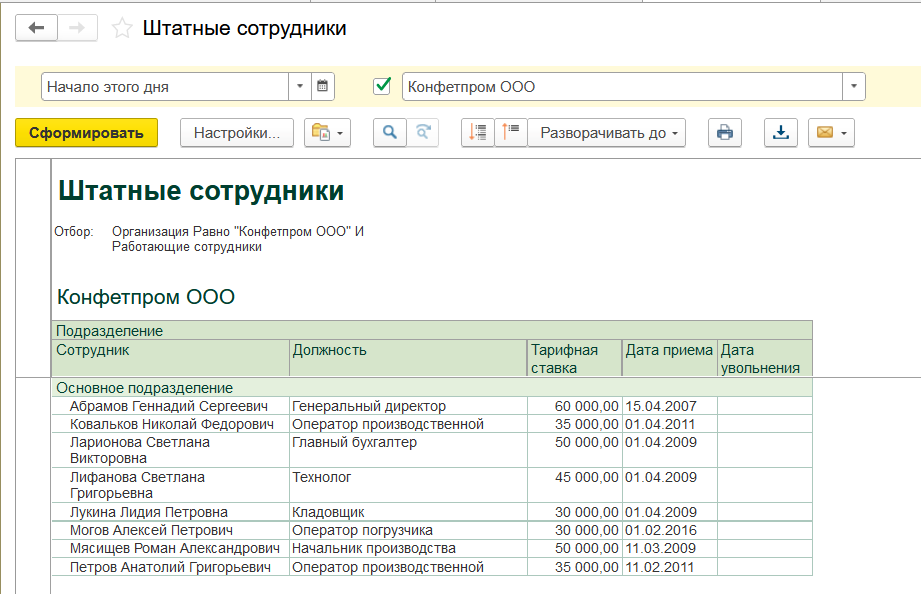
Task: Select employee Абрамов Геннадий Сергеевич
Action: click(x=171, y=406)
